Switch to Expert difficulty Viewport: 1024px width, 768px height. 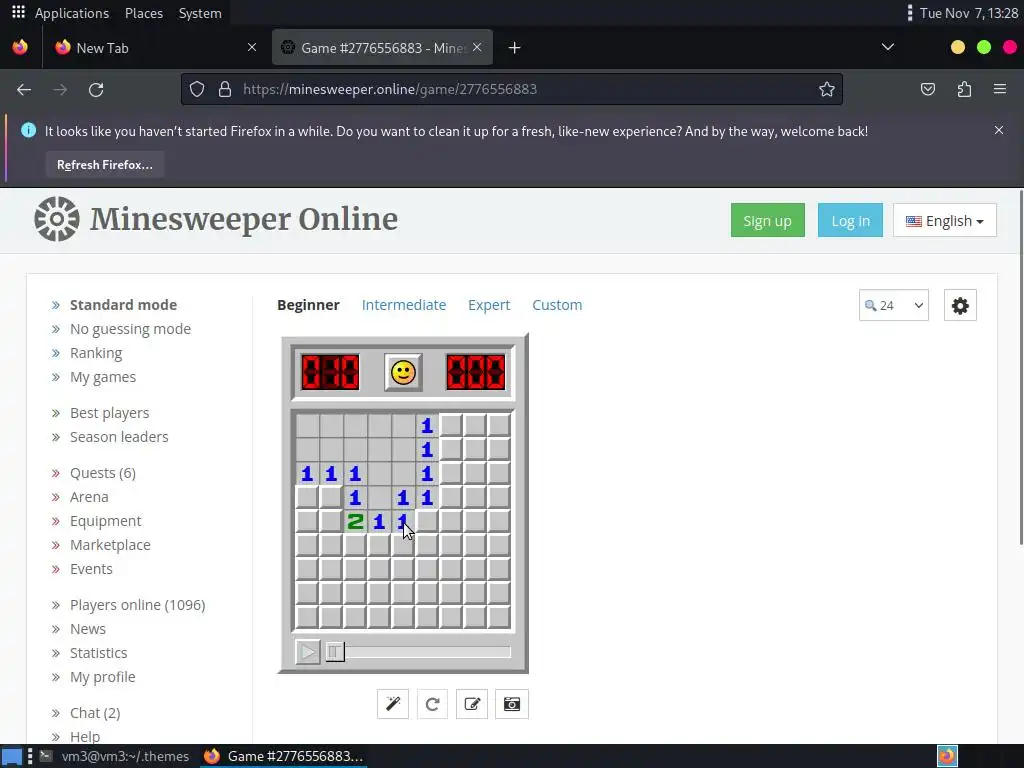[488, 305]
